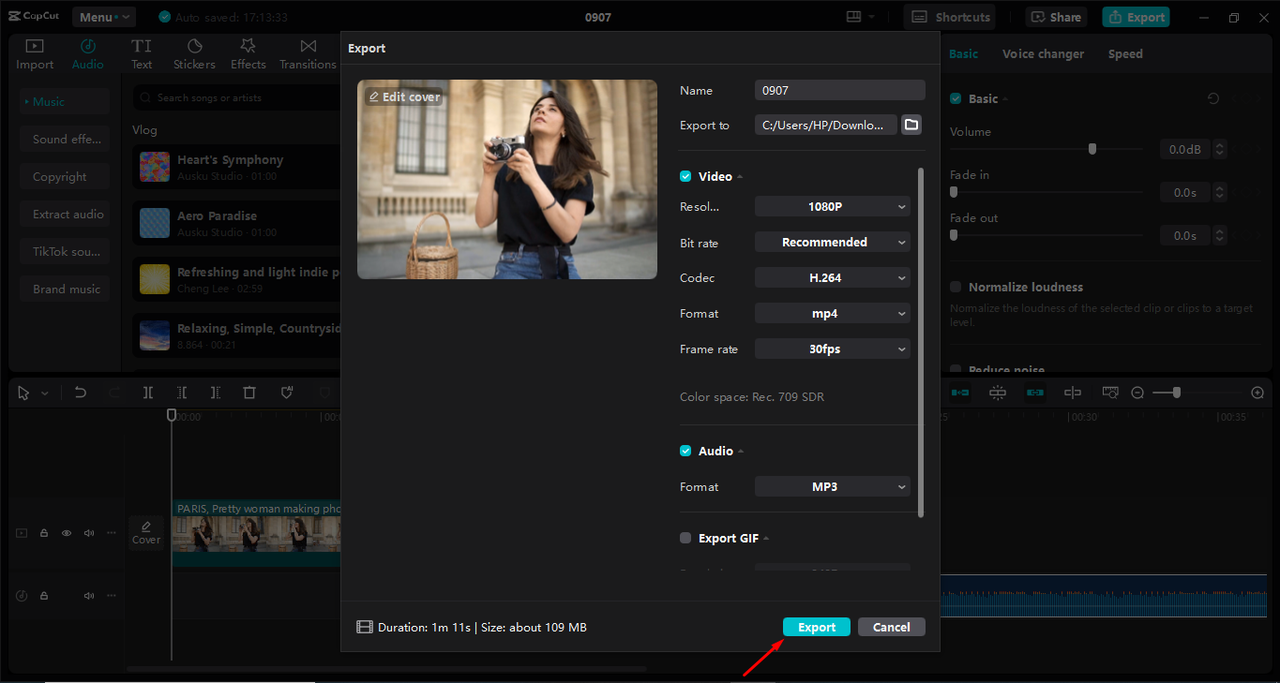Click the zoom out minus icon
1280x683 pixels.
[1137, 393]
